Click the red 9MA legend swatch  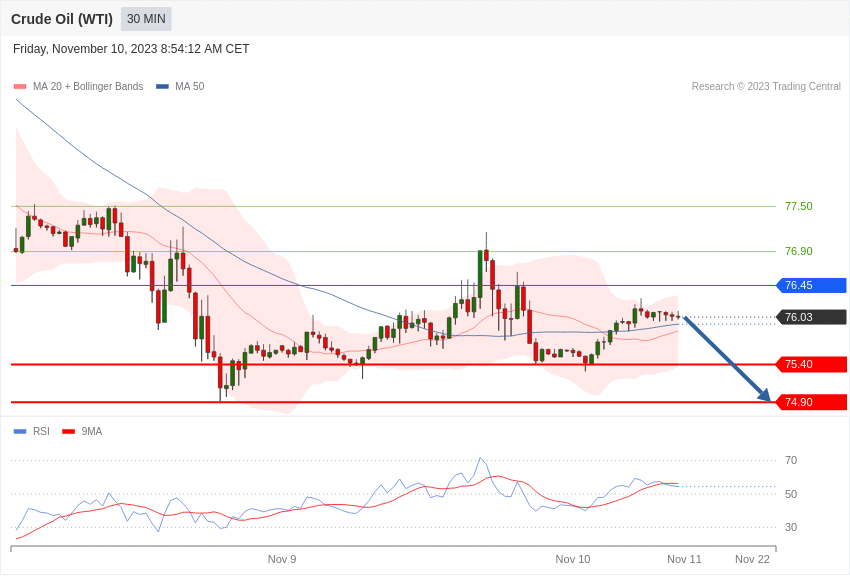(x=69, y=431)
